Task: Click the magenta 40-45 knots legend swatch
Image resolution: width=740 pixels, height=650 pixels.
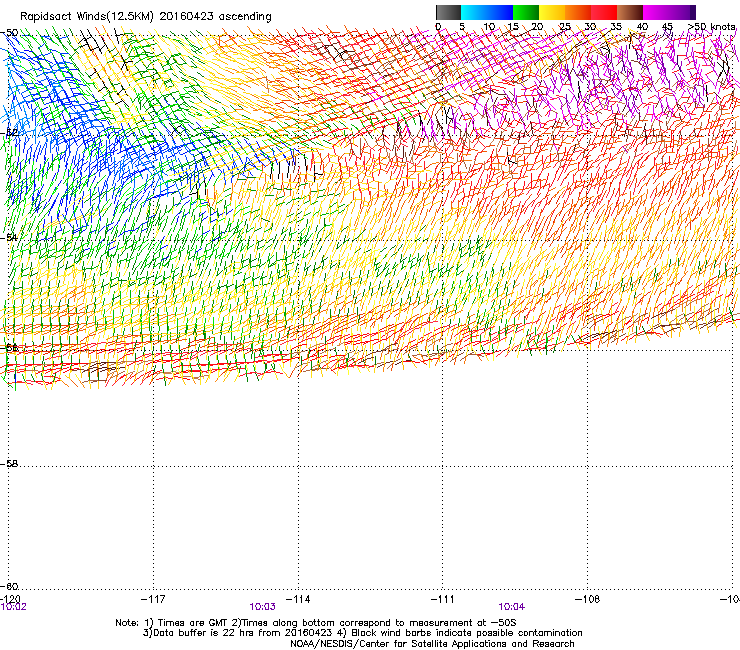Action: click(x=656, y=12)
